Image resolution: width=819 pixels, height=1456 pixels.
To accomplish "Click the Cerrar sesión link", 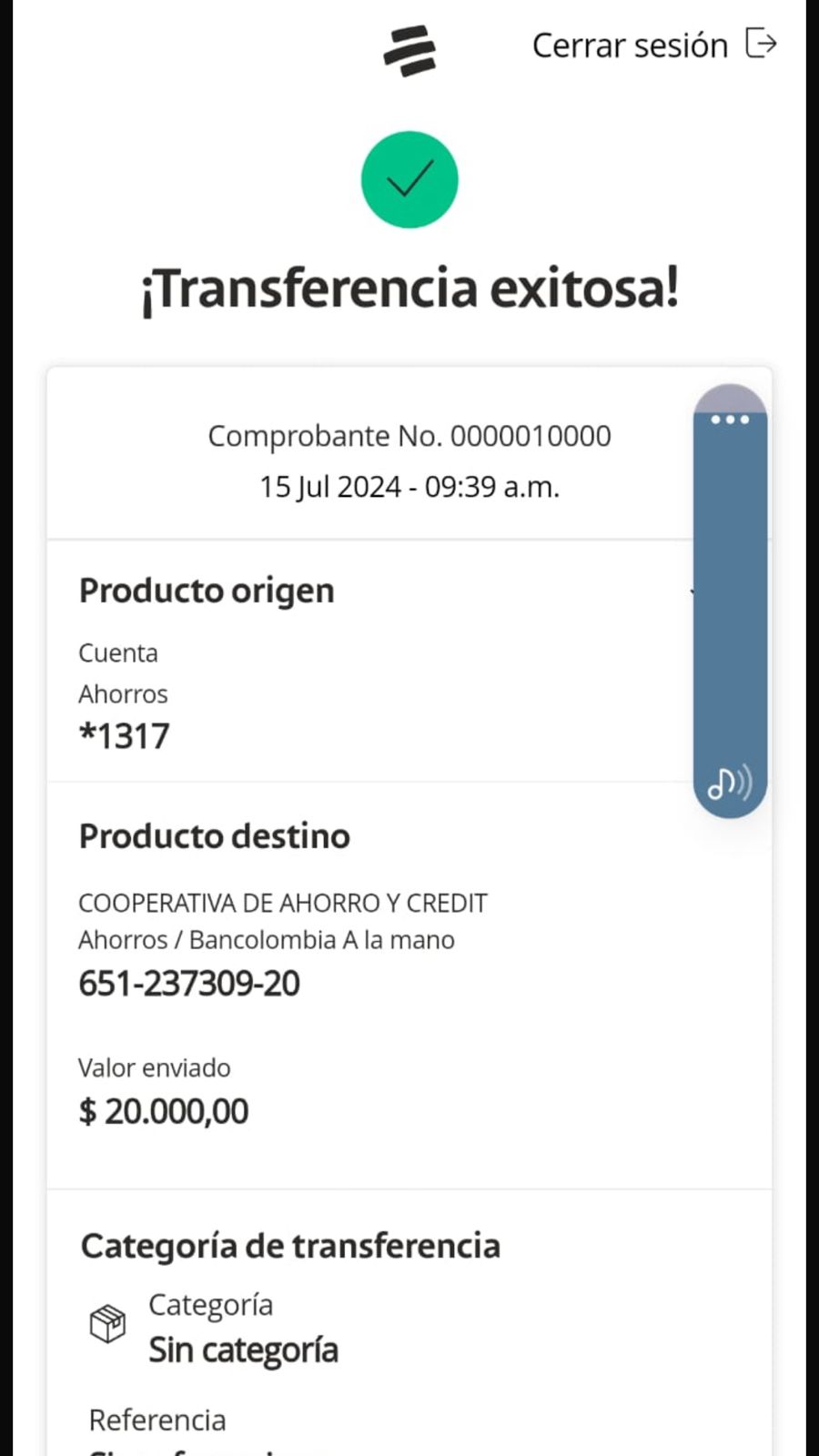I will [630, 45].
